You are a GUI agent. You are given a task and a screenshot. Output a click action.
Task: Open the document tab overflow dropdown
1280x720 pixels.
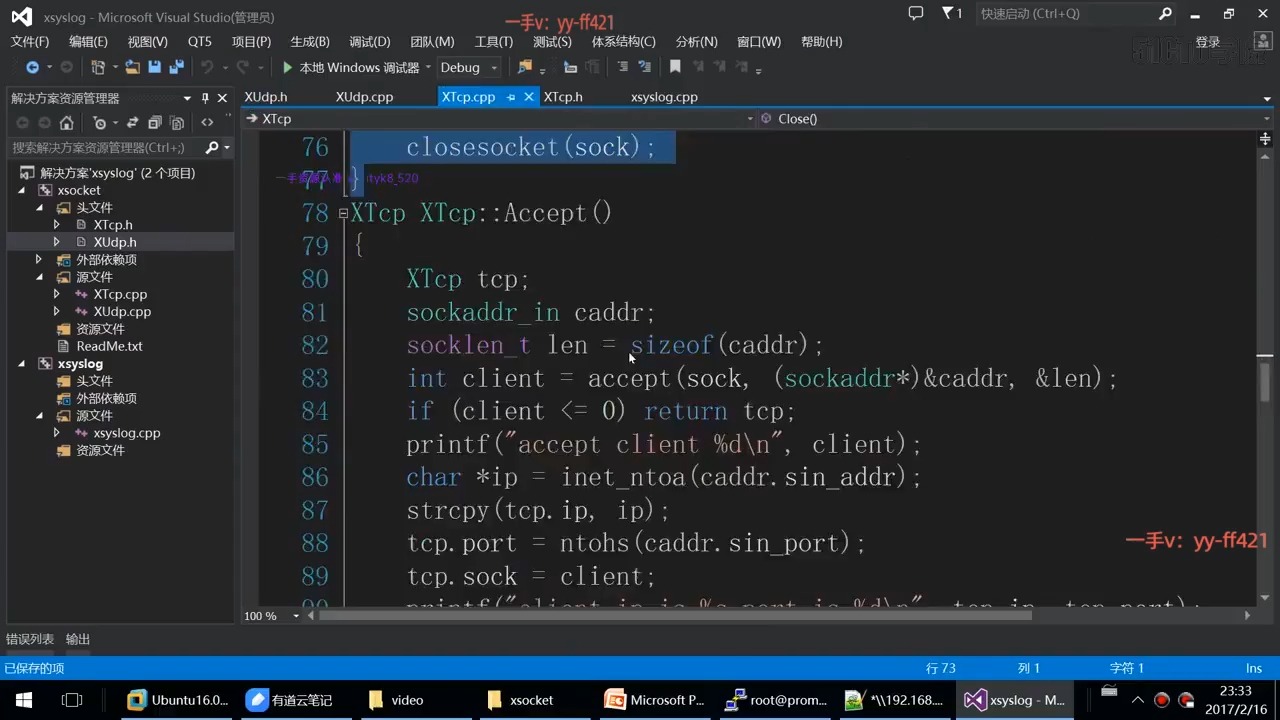point(1267,98)
